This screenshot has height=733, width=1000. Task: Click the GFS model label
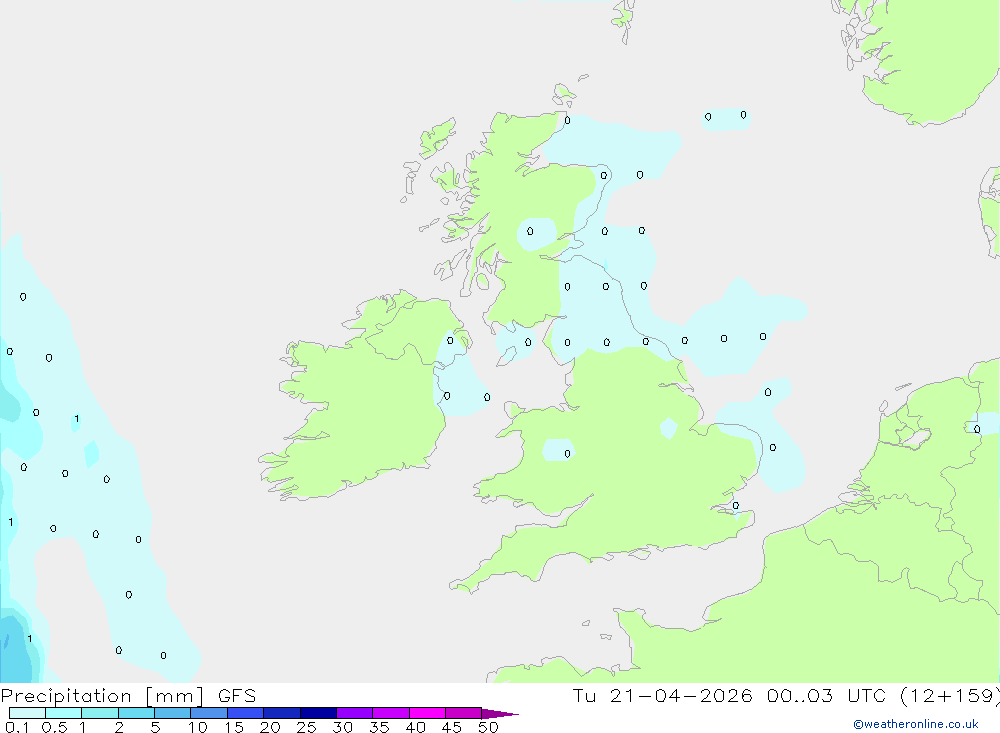[x=237, y=696]
